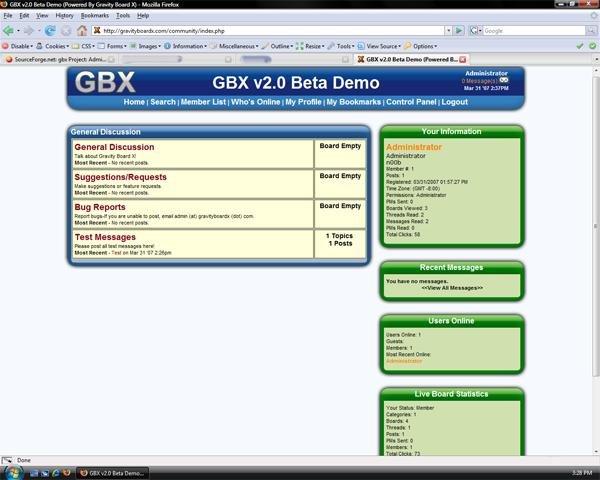Click Show Desktop quick launch icon
The width and height of the screenshot is (600, 480).
34,473
